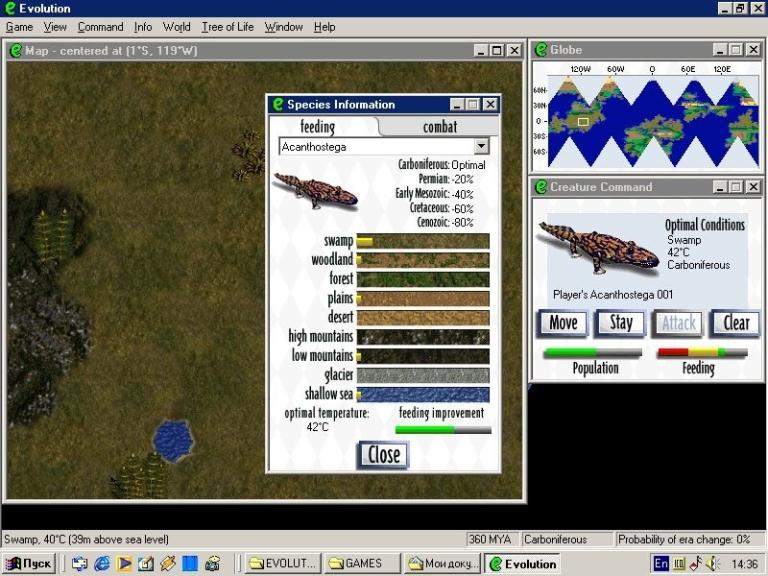Open Internet Explorer from quick launch
This screenshot has height=576, width=768.
click(x=102, y=564)
